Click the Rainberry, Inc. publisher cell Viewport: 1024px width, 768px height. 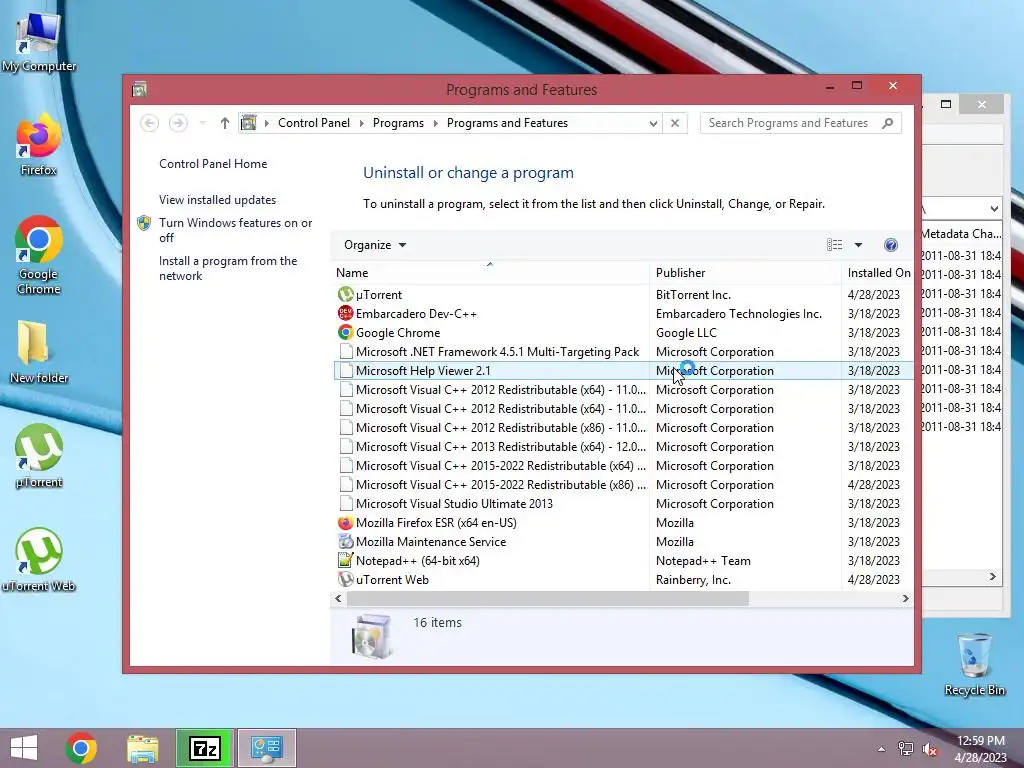693,579
